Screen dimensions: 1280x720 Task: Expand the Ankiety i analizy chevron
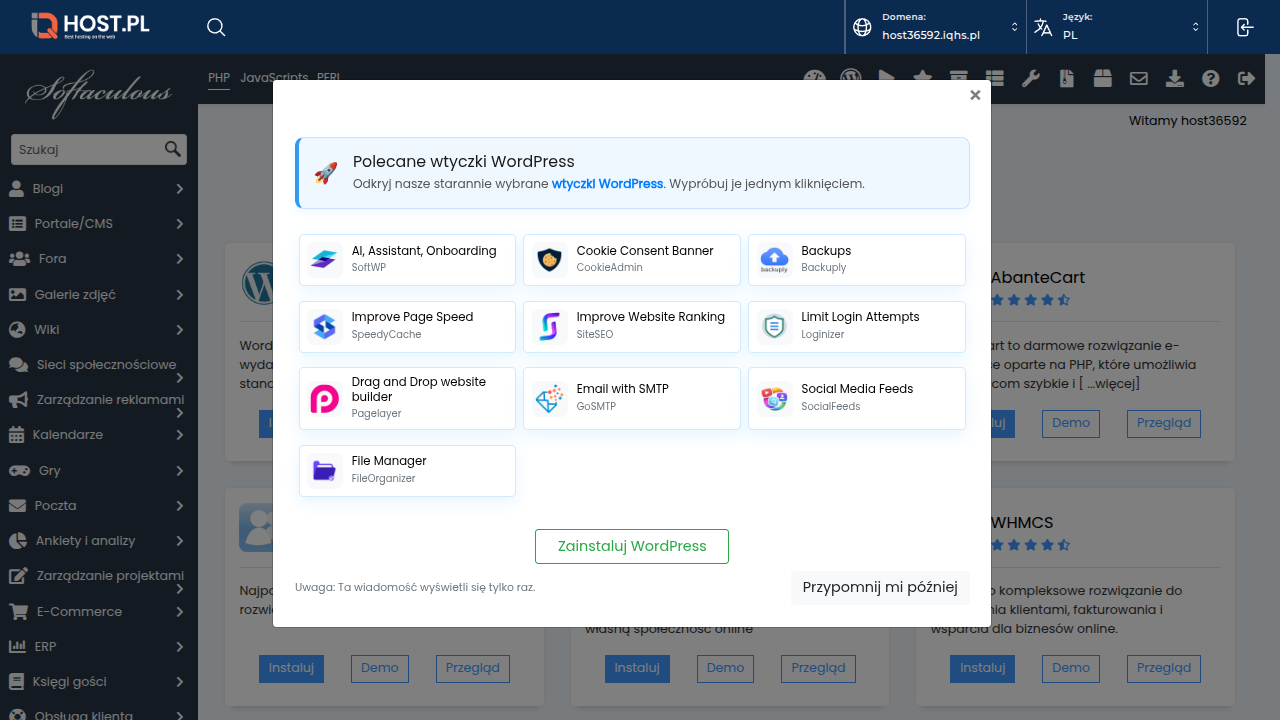(x=180, y=541)
